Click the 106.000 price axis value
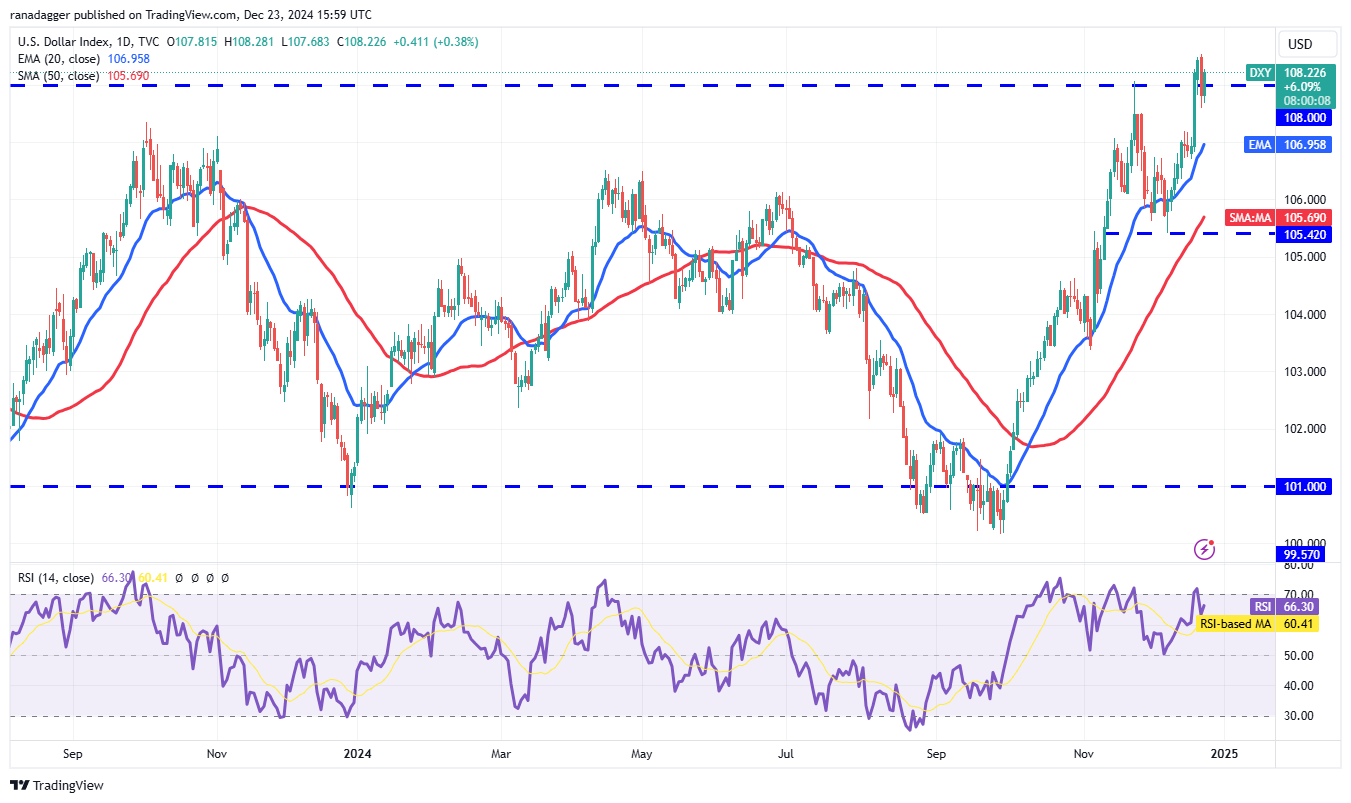Image resolution: width=1351 pixels, height=803 pixels. (x=1304, y=199)
